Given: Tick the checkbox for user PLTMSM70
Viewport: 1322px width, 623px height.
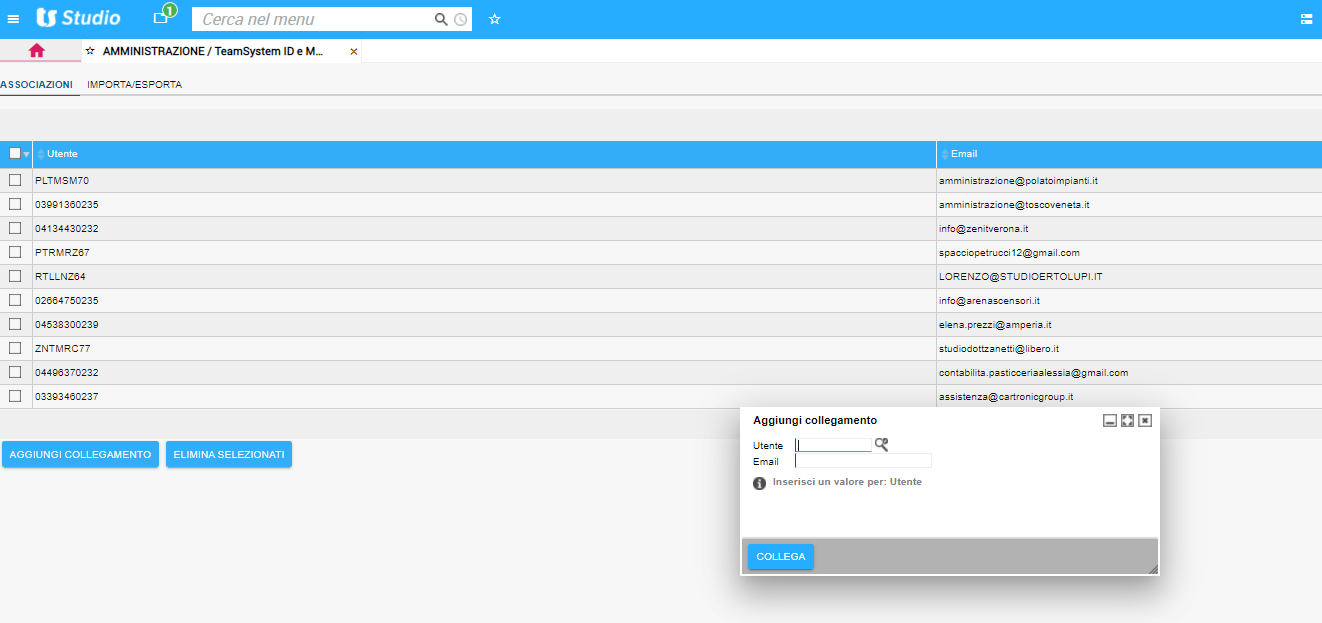Looking at the screenshot, I should click(15, 180).
